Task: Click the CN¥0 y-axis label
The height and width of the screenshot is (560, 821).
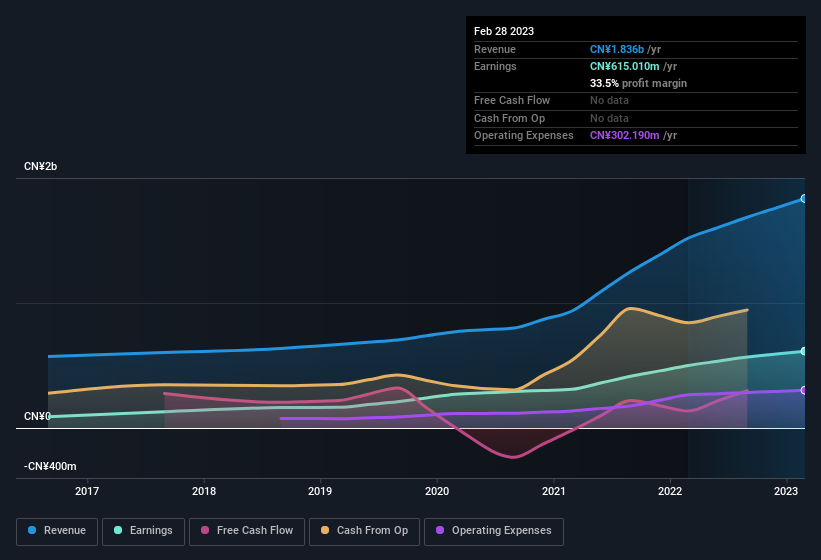Action: pyautogui.click(x=37, y=416)
